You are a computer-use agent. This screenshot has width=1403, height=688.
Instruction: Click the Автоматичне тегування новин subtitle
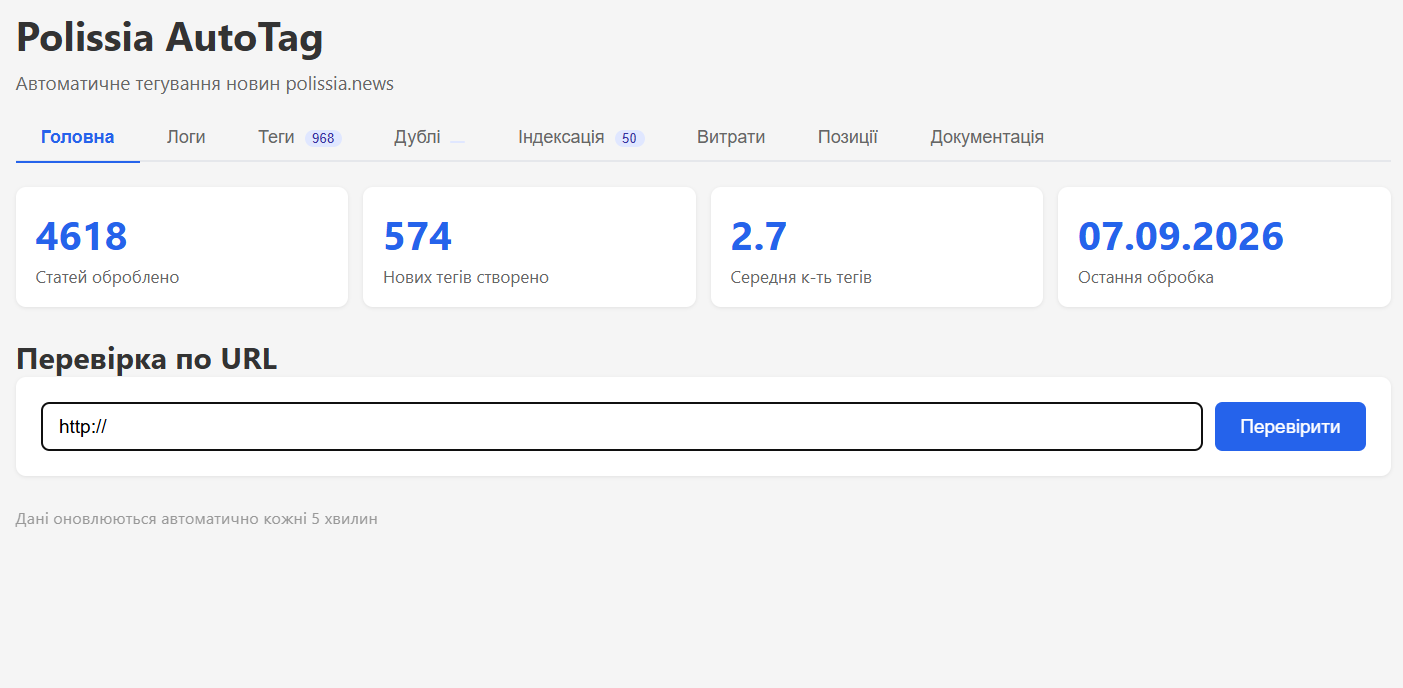point(205,84)
